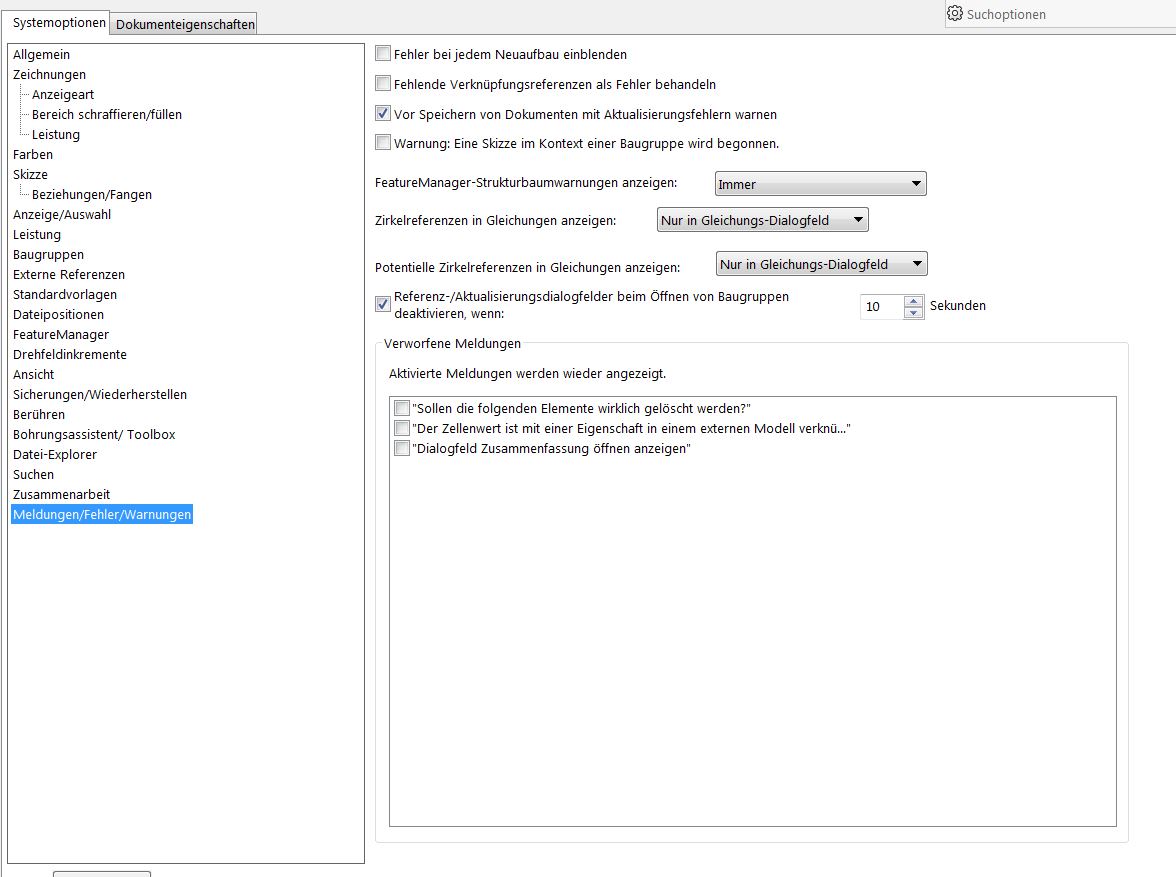Screen dimensions: 1176x877
Task: Open 'Potentielle Zirkelreferenzen in Gleichungen' dropdown
Action: 822,264
